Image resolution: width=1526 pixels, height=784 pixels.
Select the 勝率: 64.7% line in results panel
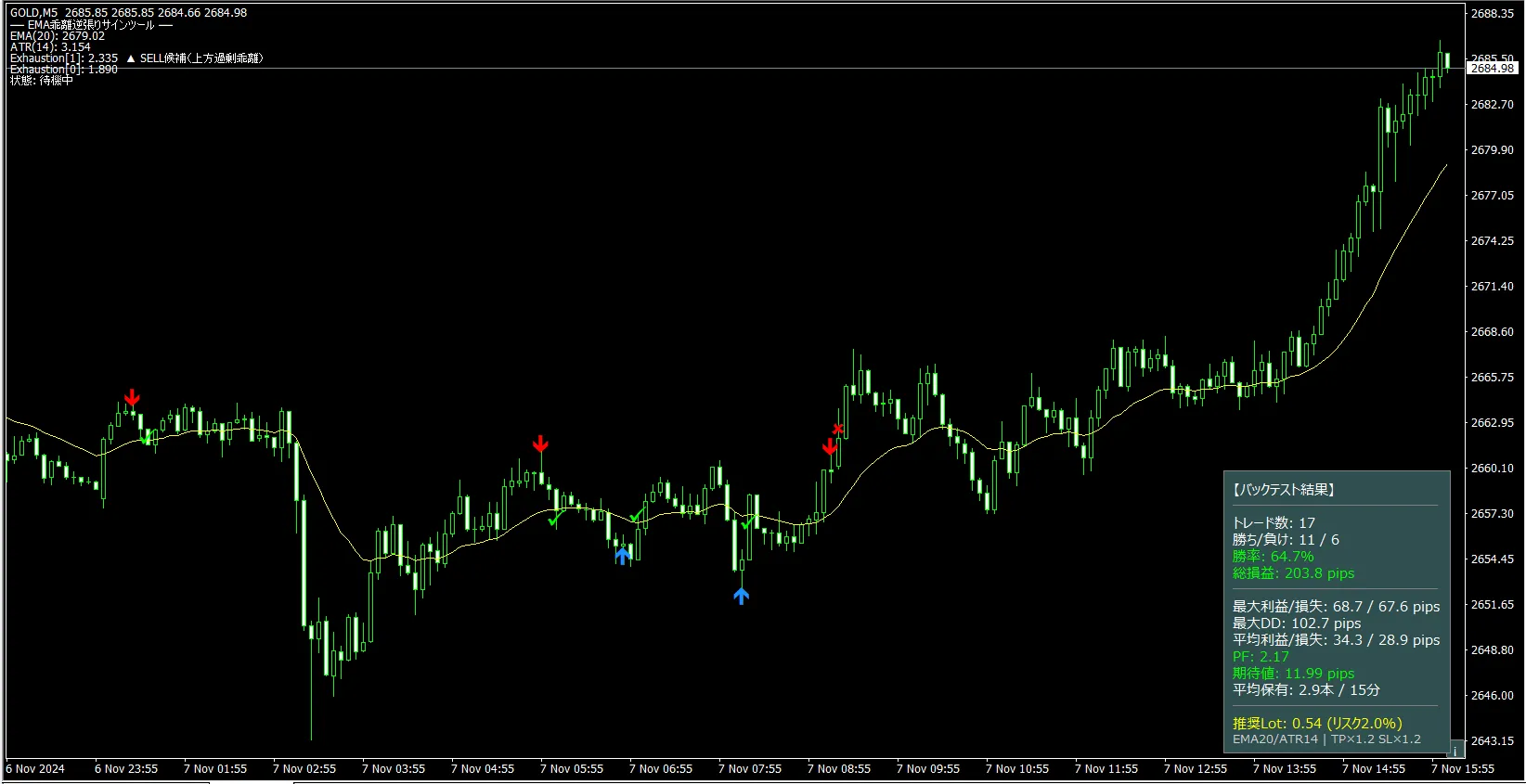[x=1273, y=557]
